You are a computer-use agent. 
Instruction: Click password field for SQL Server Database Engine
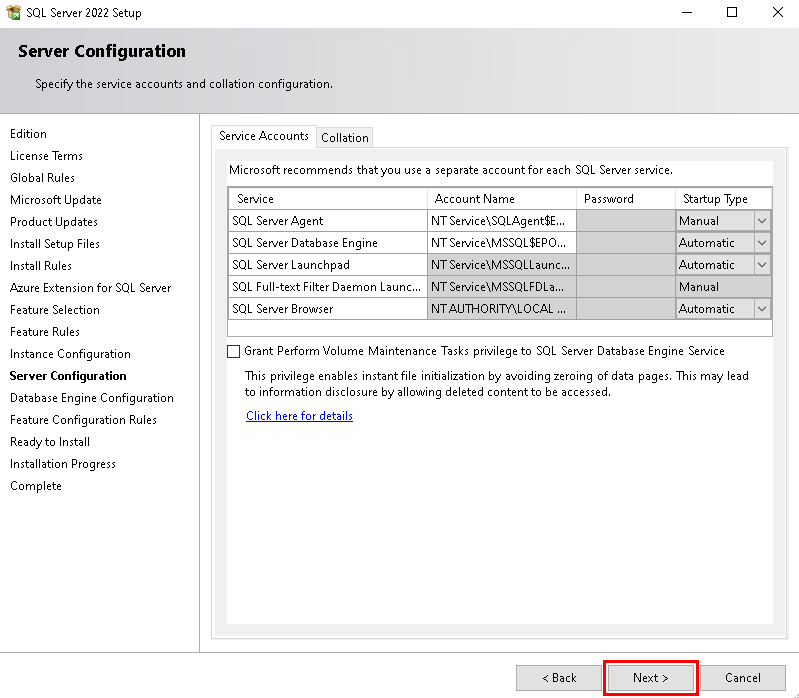point(626,243)
